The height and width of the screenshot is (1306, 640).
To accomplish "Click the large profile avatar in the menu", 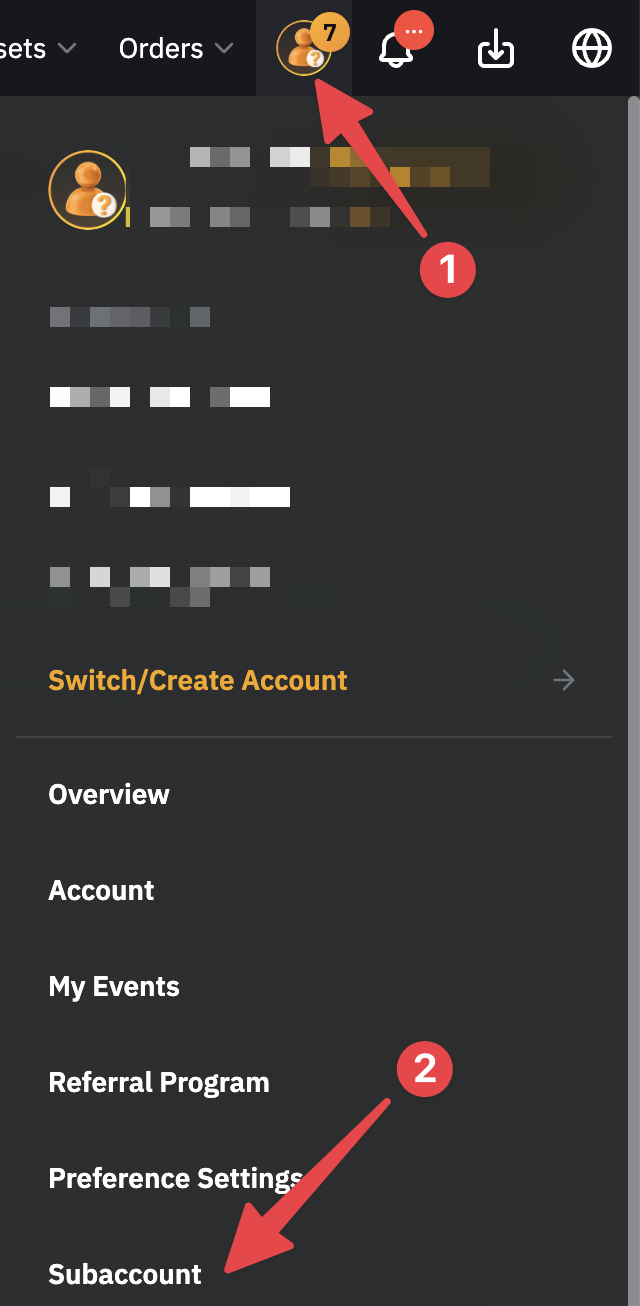I will 88,190.
